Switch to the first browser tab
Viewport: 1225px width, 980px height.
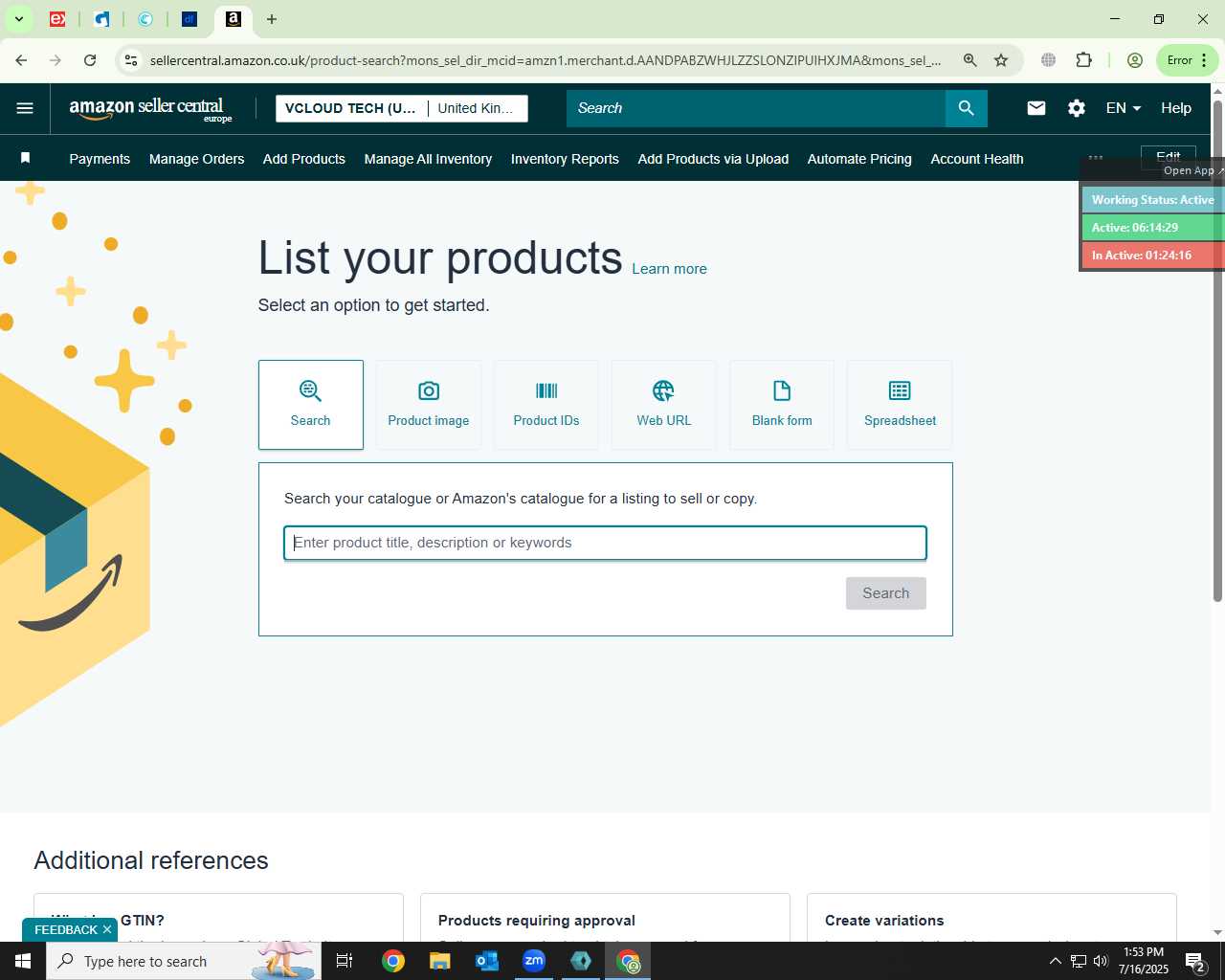(57, 19)
